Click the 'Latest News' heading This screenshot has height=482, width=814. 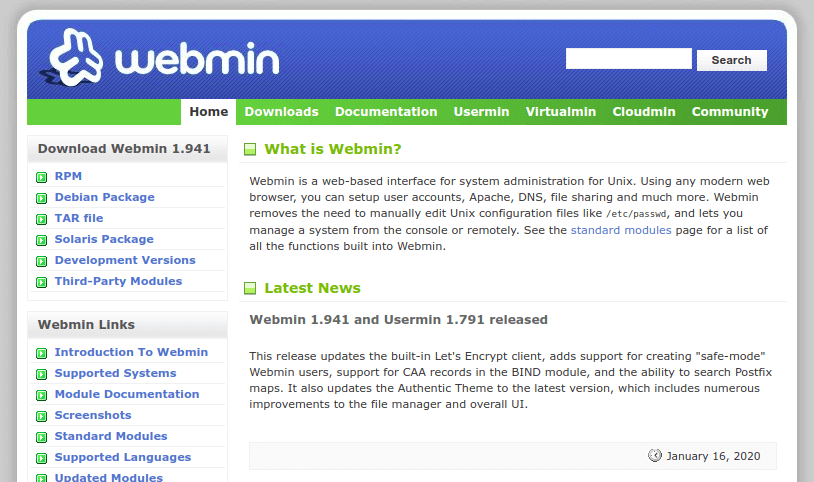313,288
